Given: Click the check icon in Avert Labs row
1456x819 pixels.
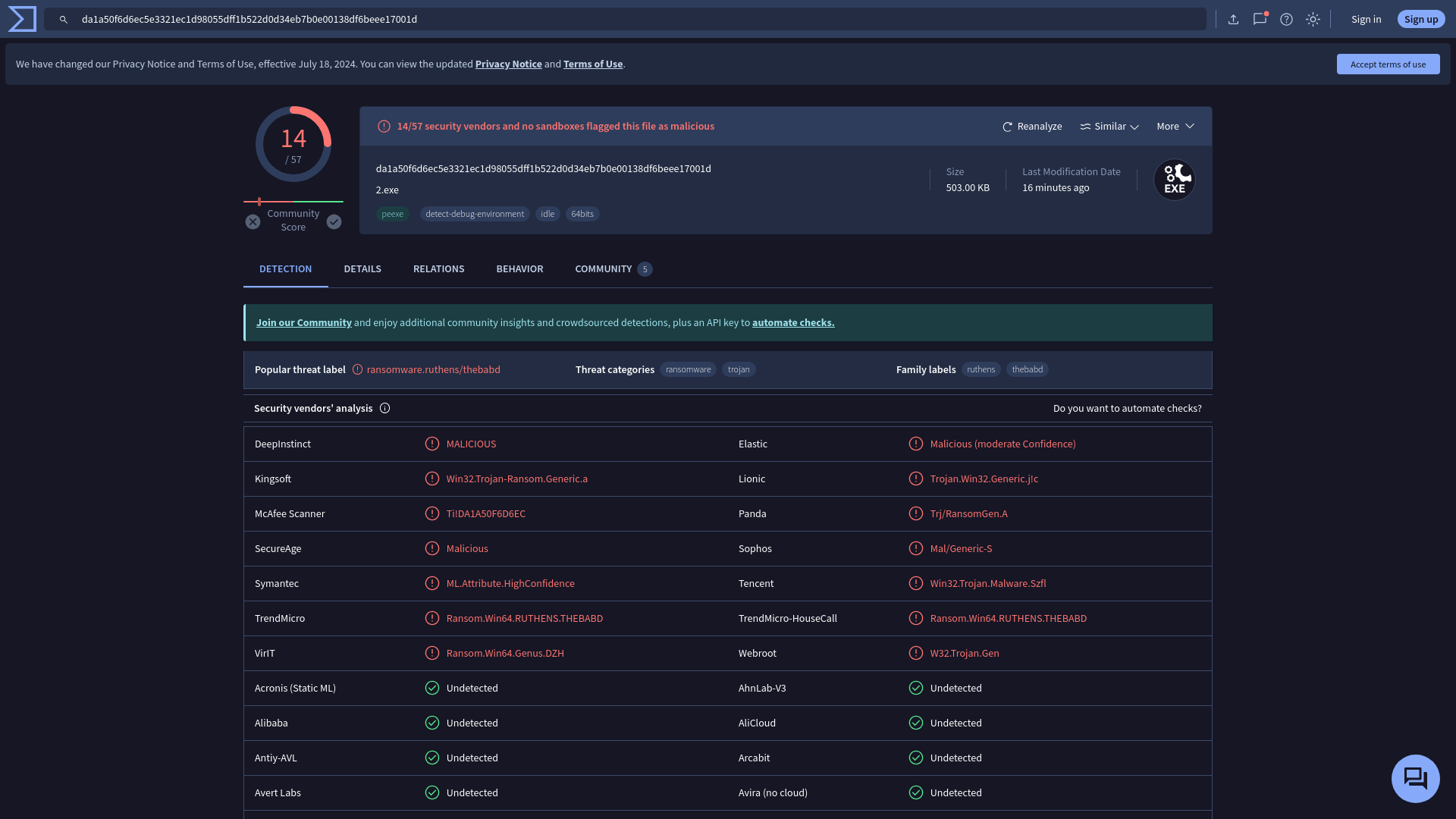Looking at the screenshot, I should 432,793.
